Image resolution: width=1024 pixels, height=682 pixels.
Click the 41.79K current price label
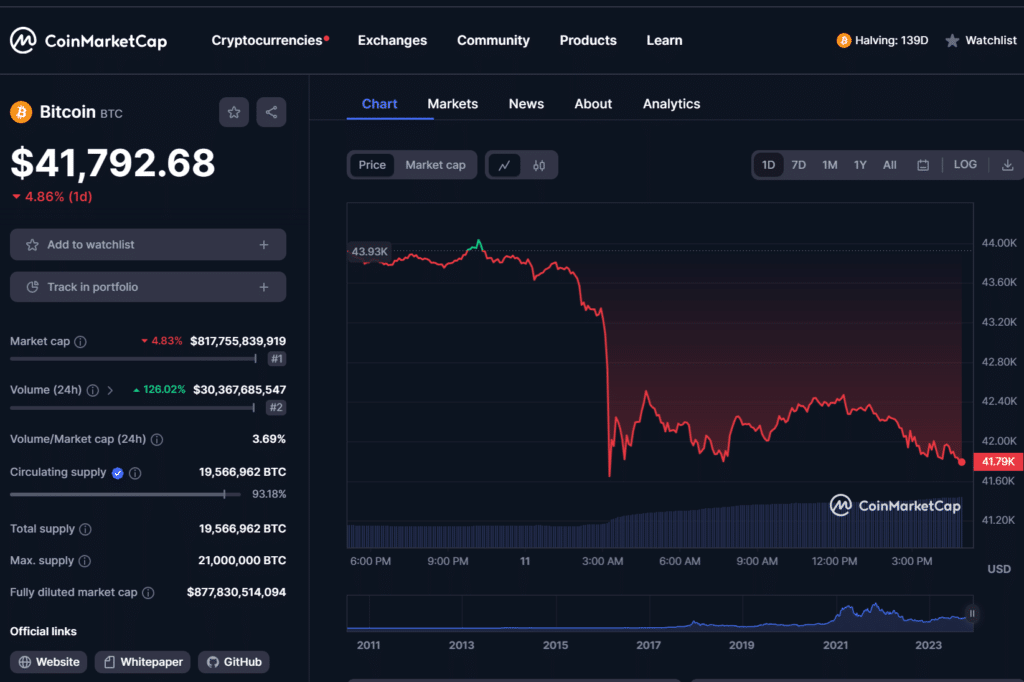coord(998,461)
